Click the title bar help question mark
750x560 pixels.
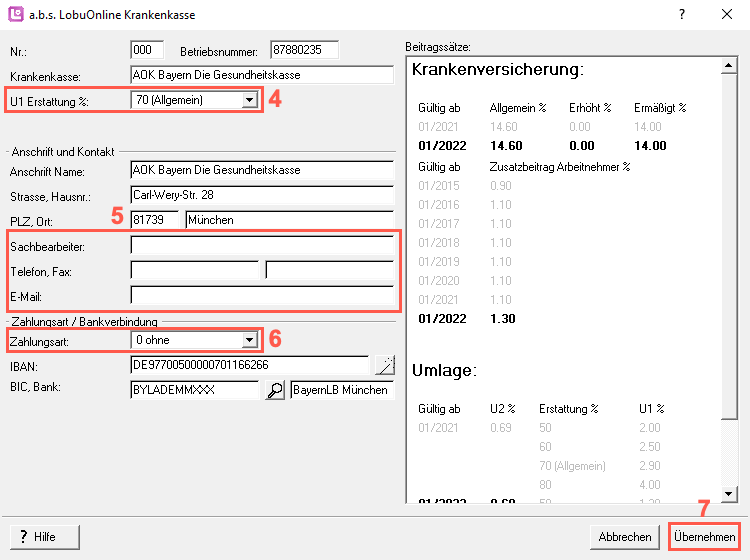coord(682,15)
